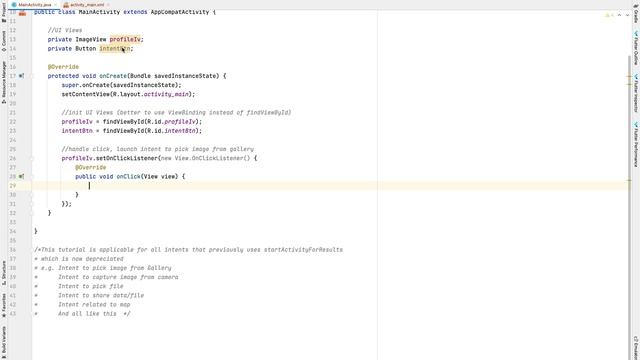Open the Structure tool window
Screen dimensions: 640x360
(4, 273)
